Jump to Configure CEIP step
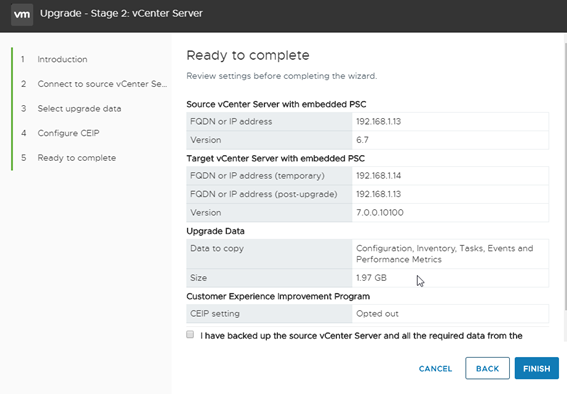The image size is (567, 394). pyautogui.click(x=68, y=133)
